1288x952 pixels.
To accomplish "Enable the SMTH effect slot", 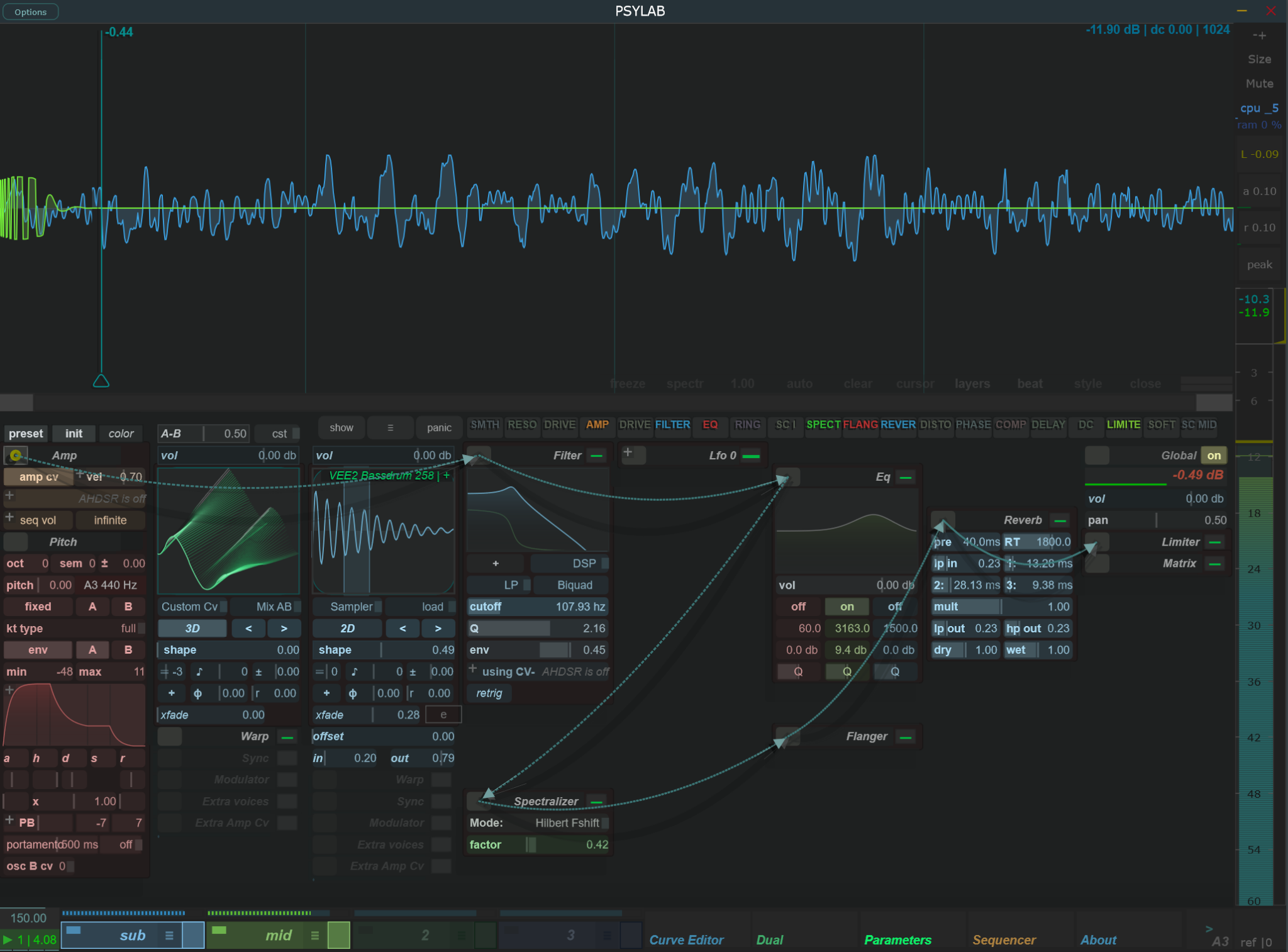I will coord(484,425).
